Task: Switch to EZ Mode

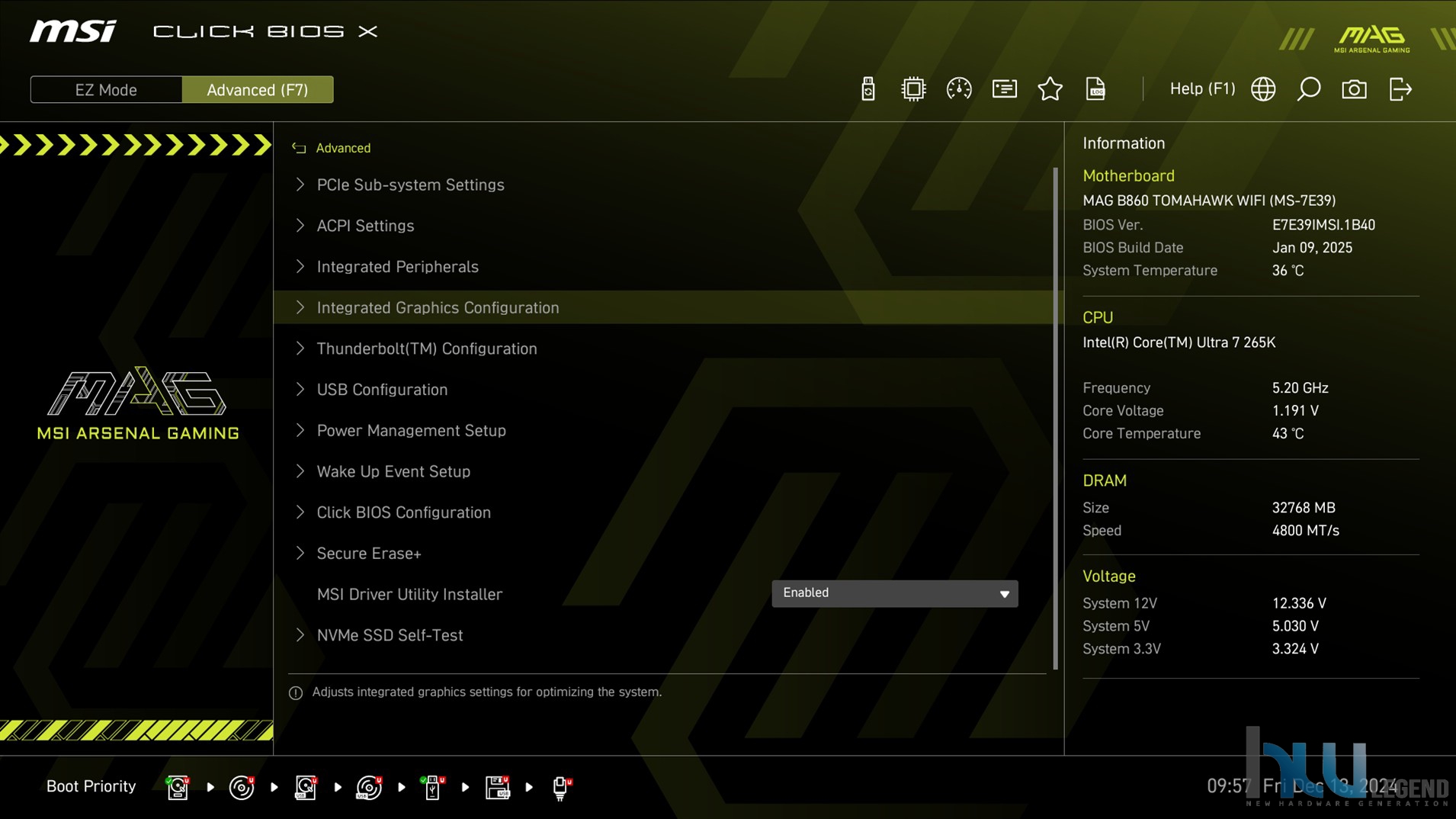Action: [106, 90]
